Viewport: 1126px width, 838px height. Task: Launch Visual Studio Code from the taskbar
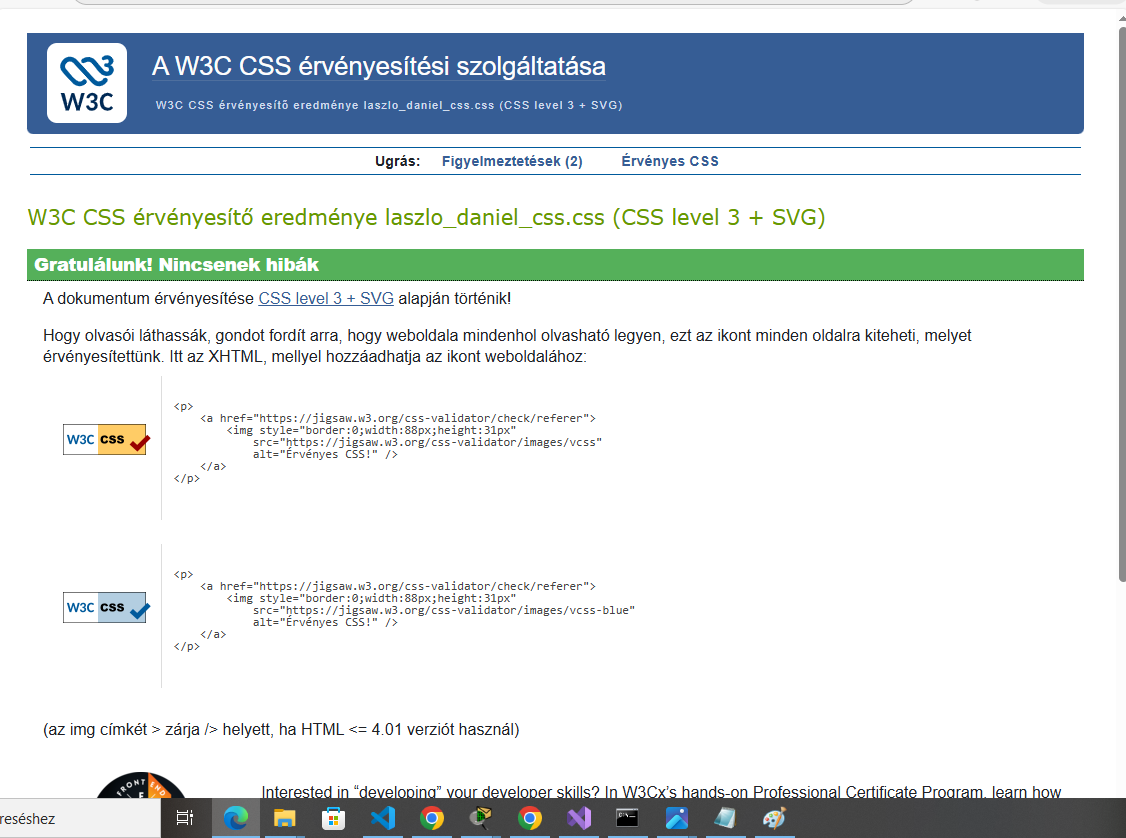pyautogui.click(x=383, y=818)
